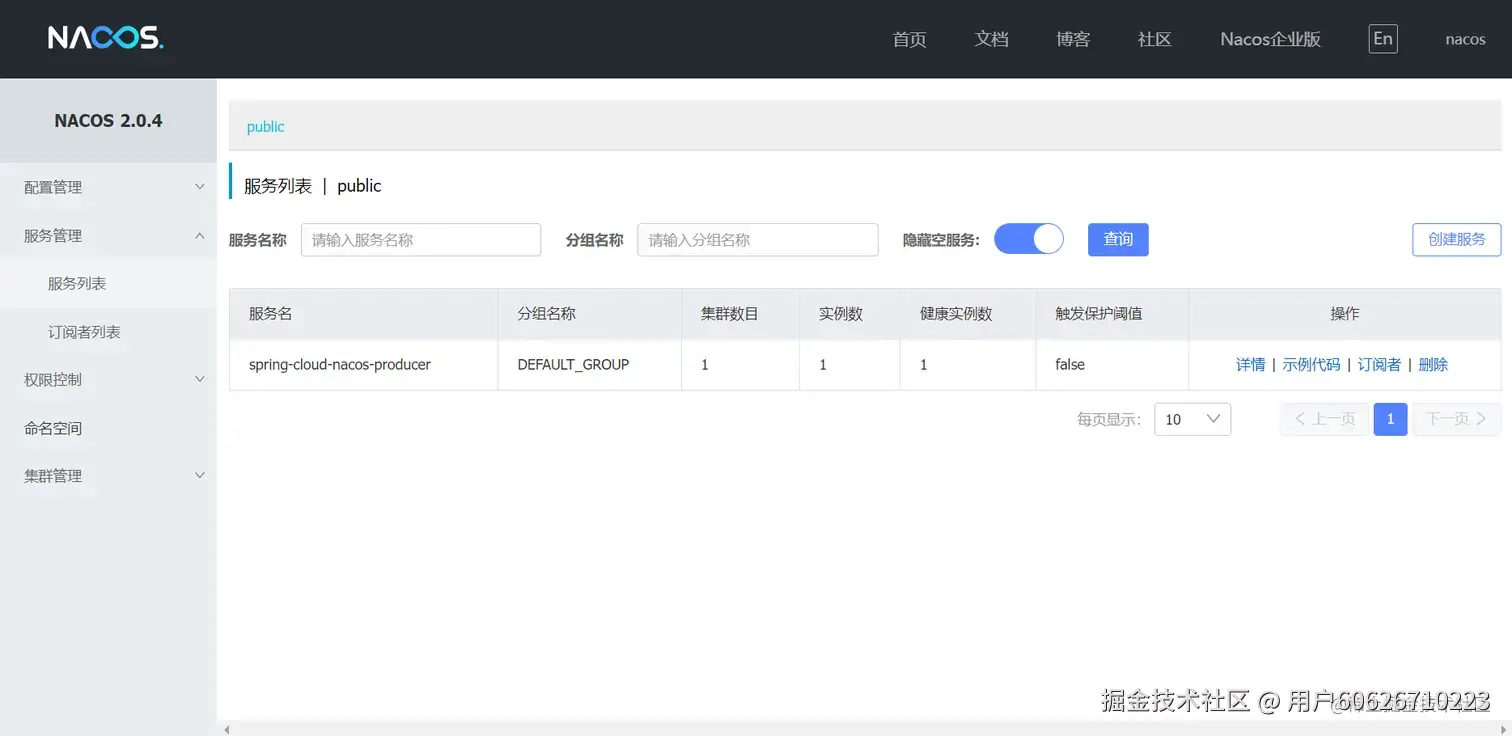
Task: Click the 健康实例数 column header
Action: coord(968,313)
